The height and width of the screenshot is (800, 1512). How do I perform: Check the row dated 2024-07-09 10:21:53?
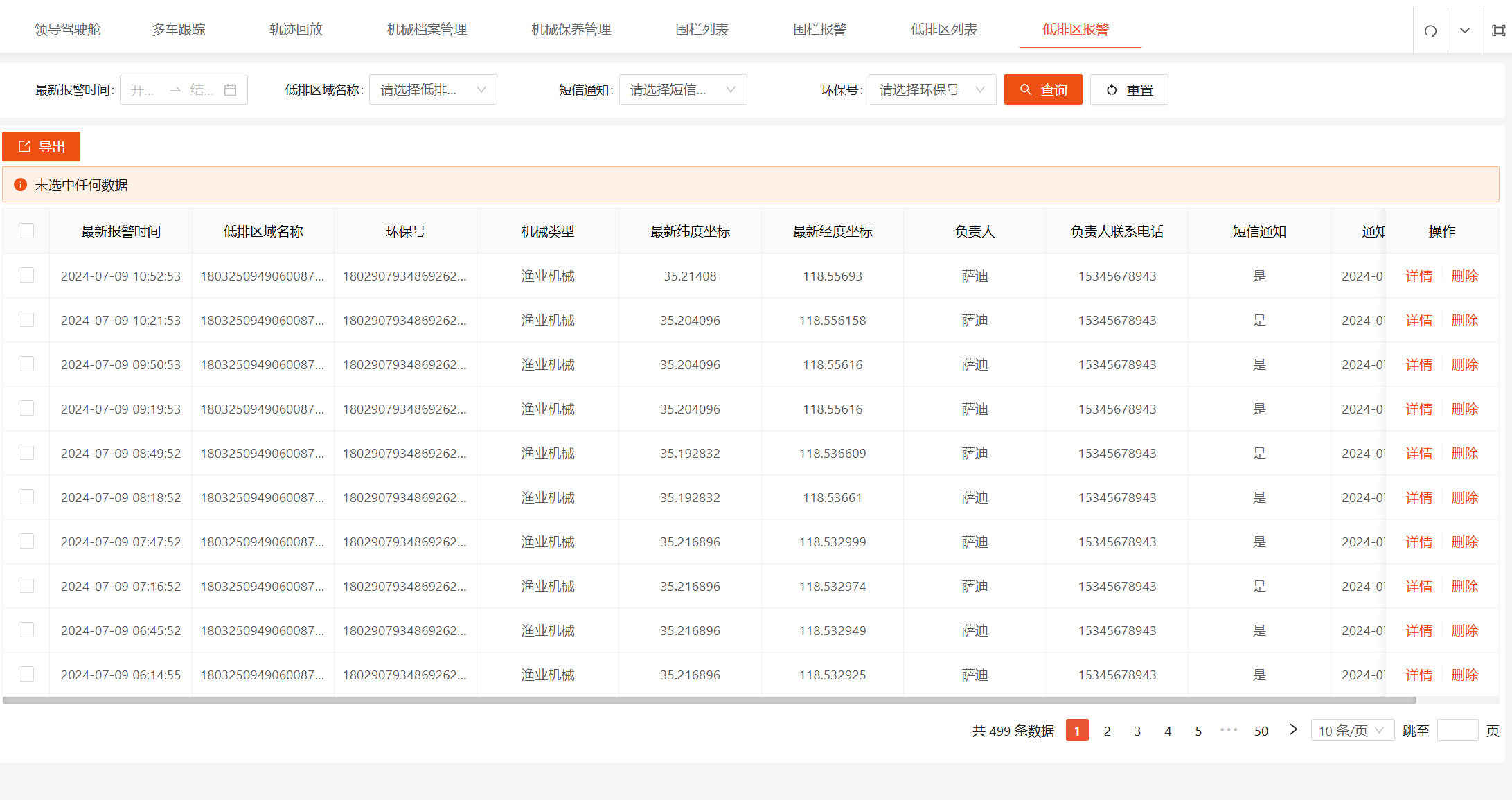tap(26, 319)
